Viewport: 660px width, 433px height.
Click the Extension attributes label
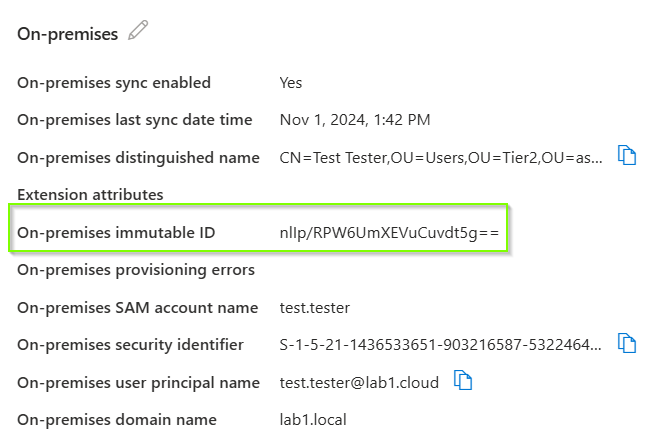tap(90, 194)
